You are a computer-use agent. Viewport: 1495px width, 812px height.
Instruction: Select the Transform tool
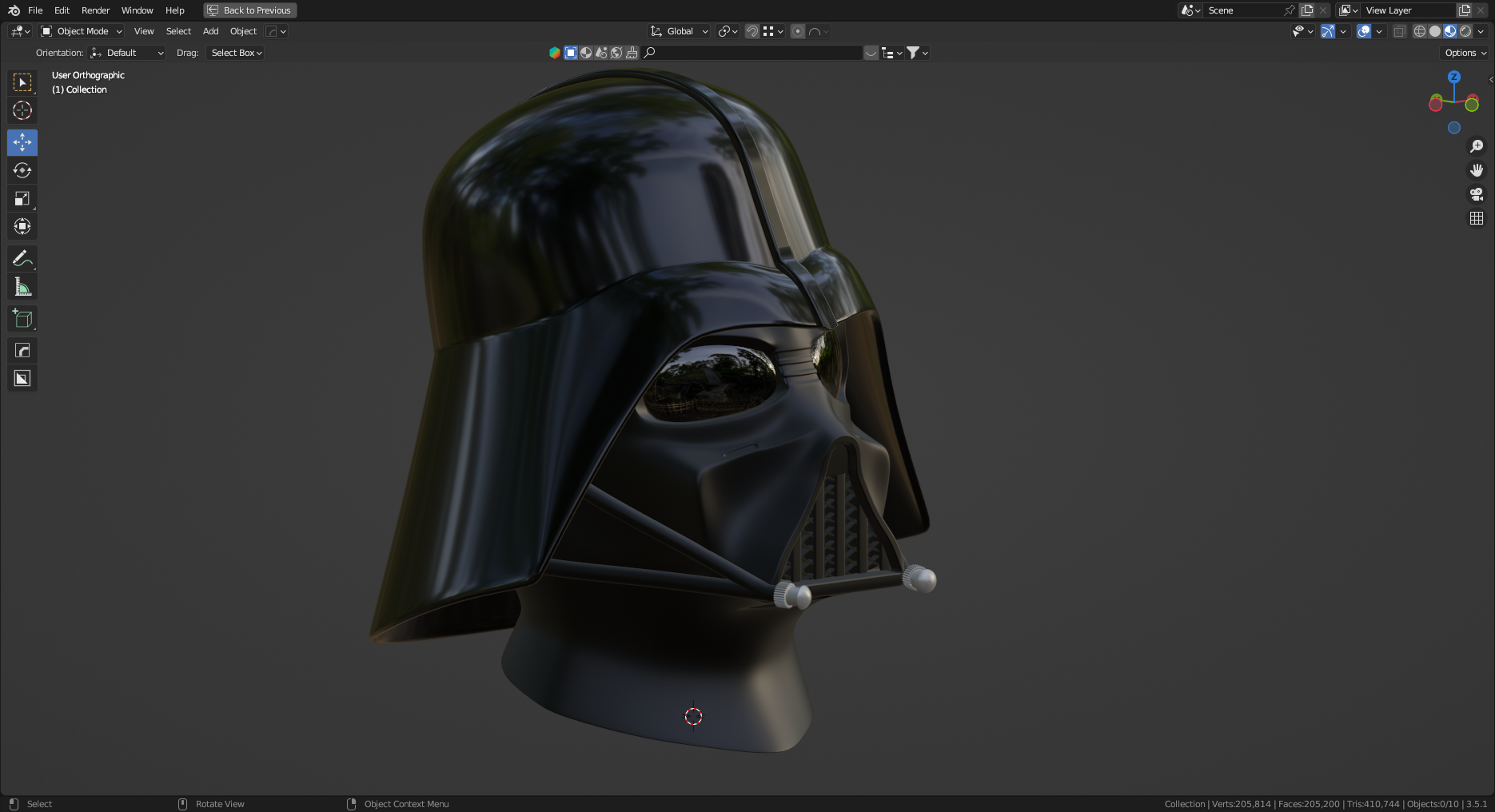(x=22, y=226)
